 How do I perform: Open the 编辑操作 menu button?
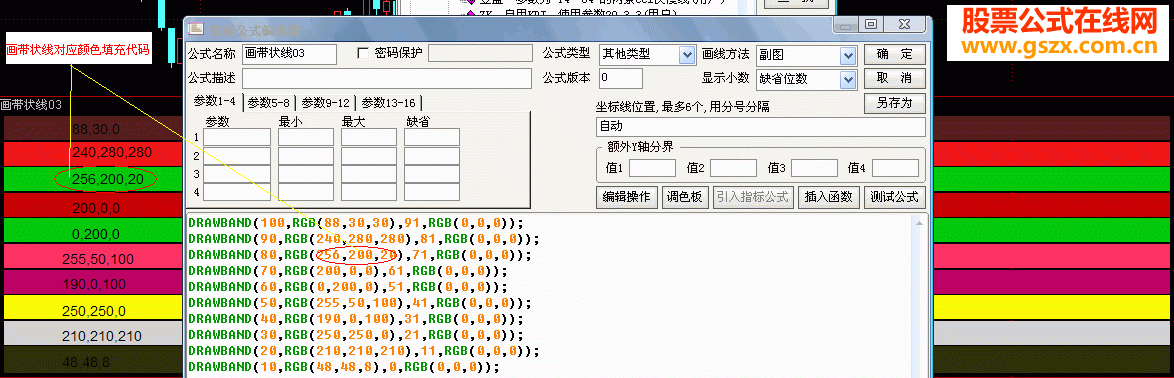click(627, 198)
